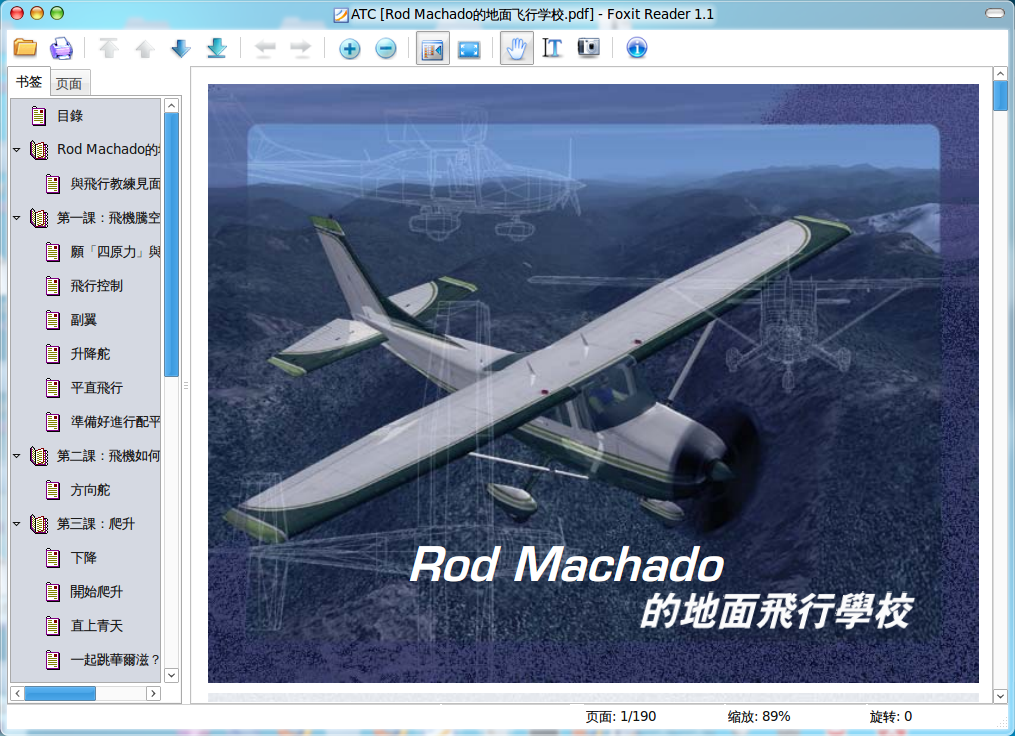The width and height of the screenshot is (1015, 736).
Task: Open the 一起跳華爾滋 bookmark
Action: (x=115, y=660)
